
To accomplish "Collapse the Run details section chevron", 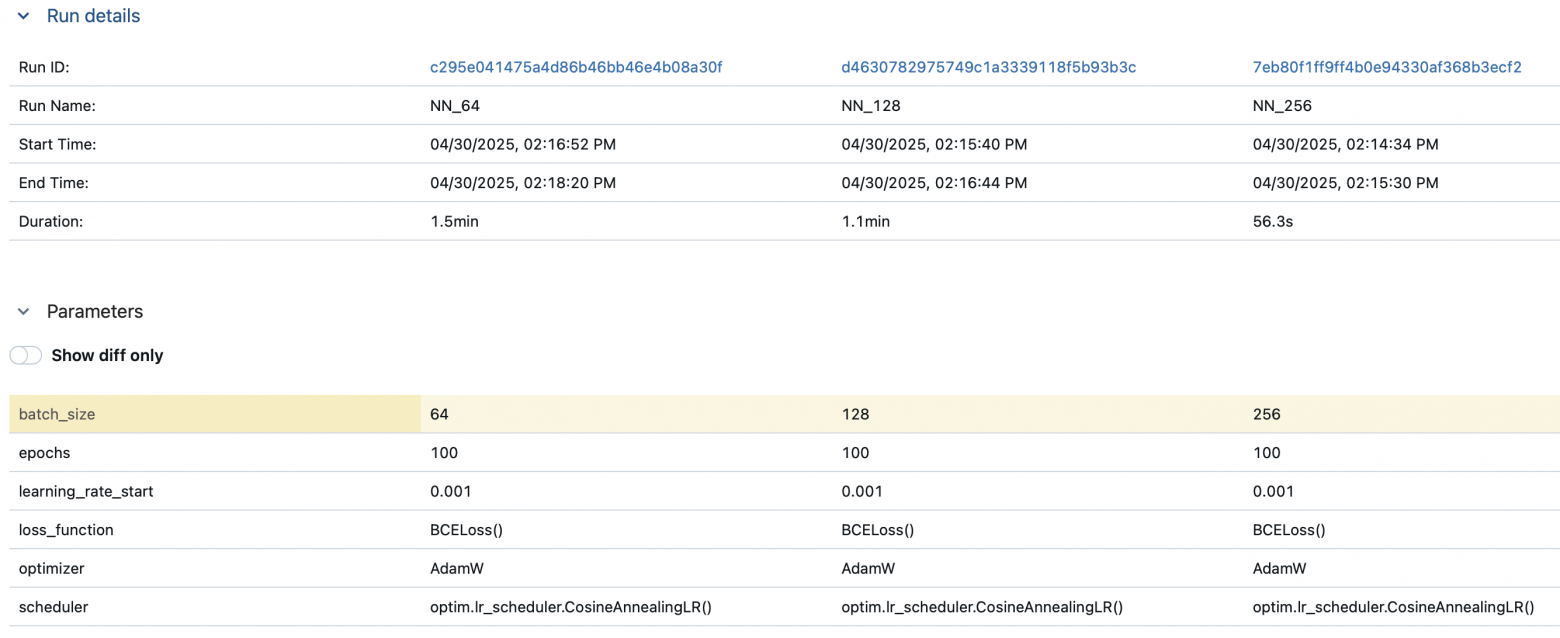I will 24,17.
